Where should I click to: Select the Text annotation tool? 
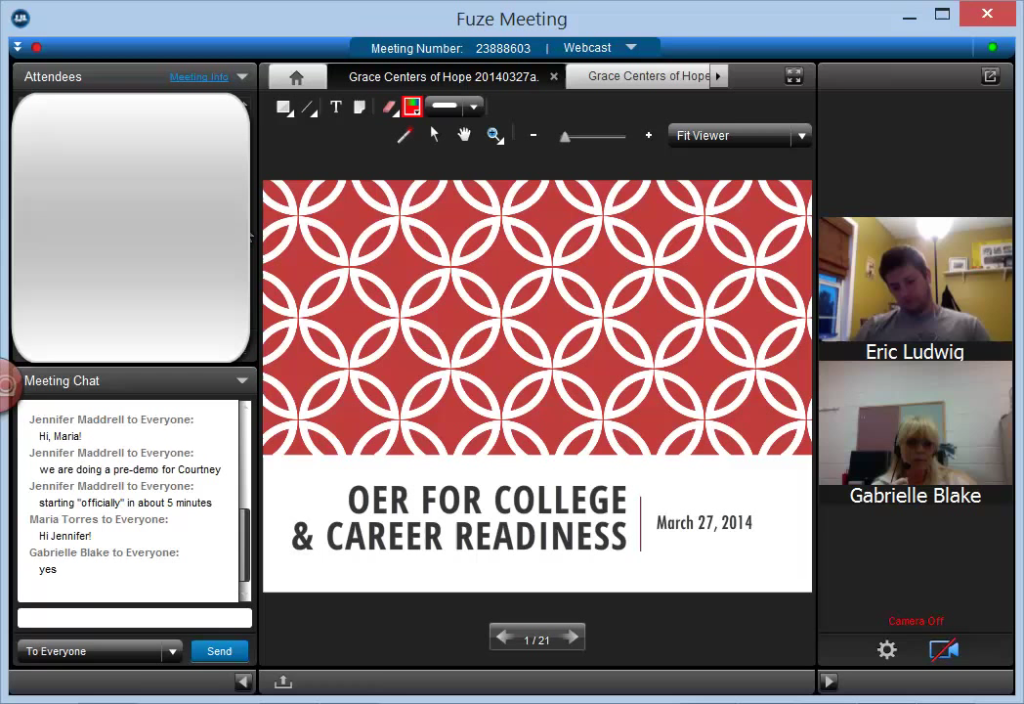pyautogui.click(x=336, y=107)
